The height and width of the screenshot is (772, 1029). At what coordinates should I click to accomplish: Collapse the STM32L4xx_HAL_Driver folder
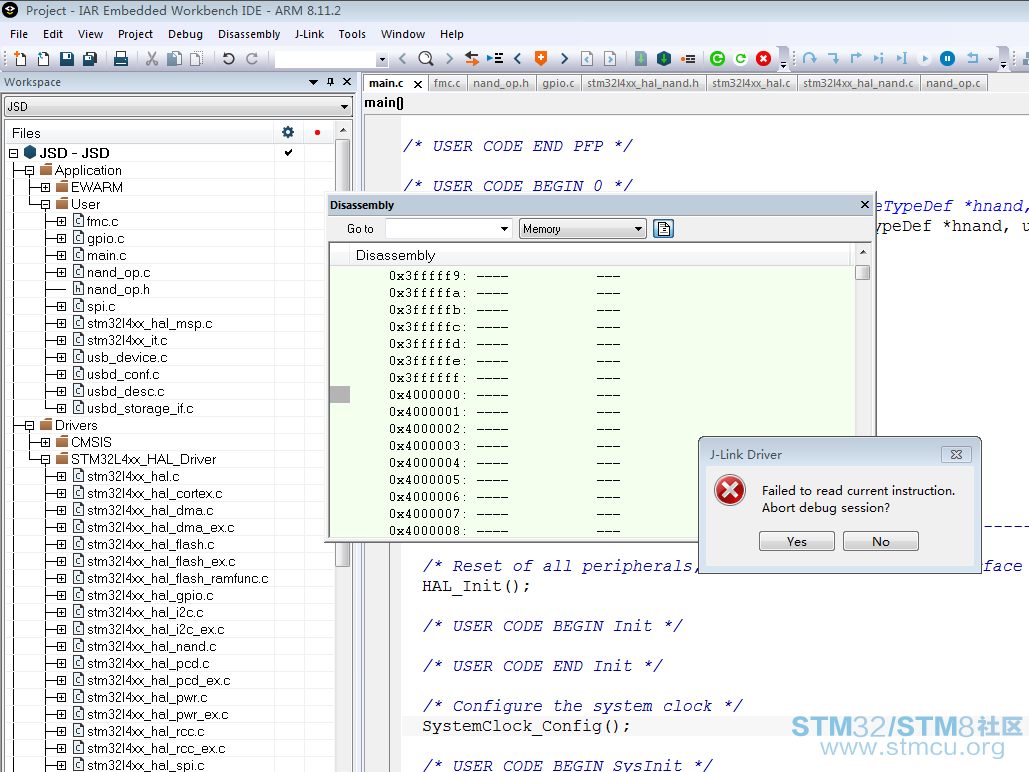(45, 460)
